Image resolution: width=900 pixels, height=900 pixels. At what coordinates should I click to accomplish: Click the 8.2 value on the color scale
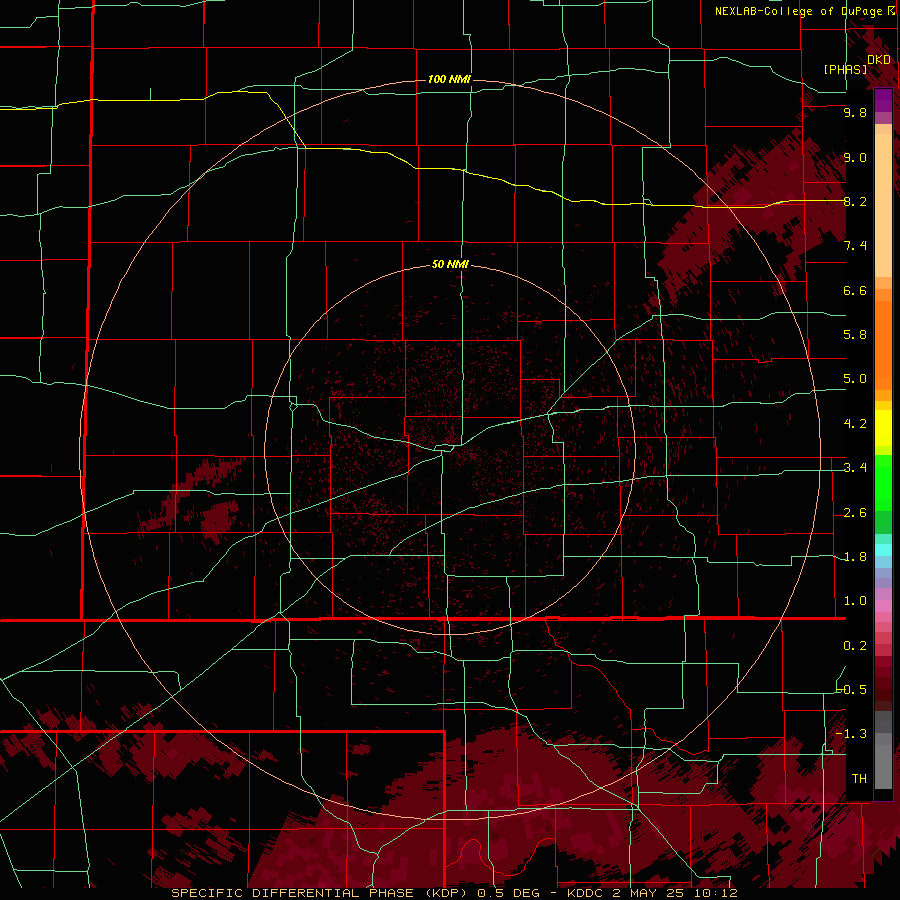(x=855, y=201)
